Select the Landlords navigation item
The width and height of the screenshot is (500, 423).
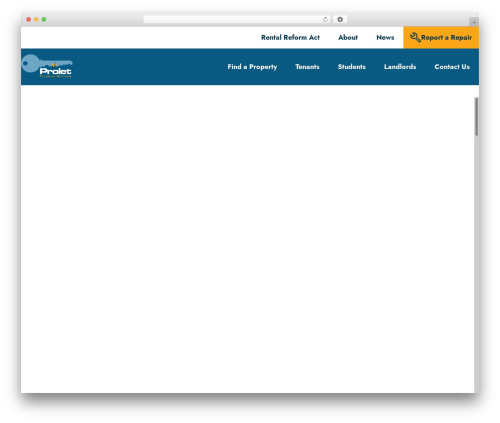[x=400, y=67]
